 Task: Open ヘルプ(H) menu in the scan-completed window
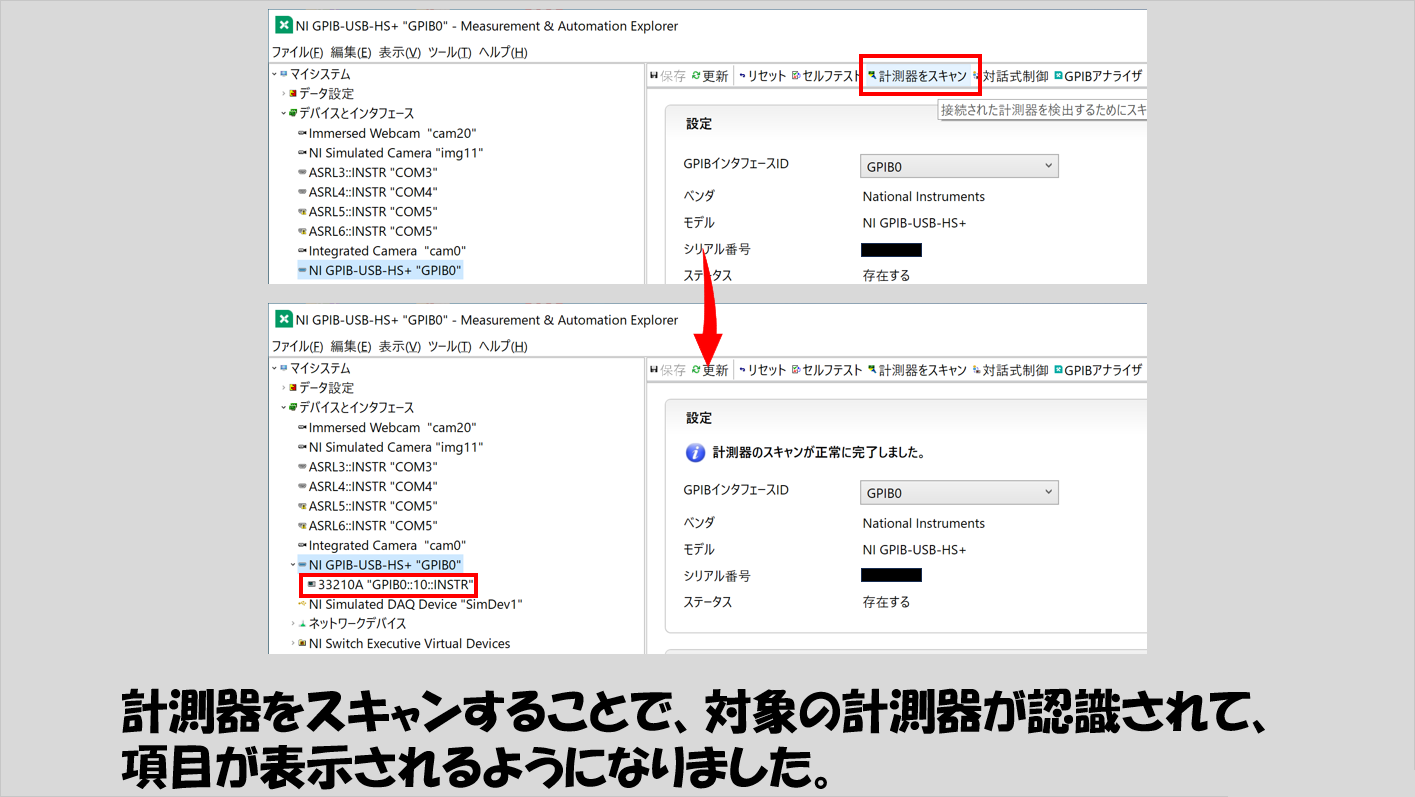pyautogui.click(x=503, y=346)
